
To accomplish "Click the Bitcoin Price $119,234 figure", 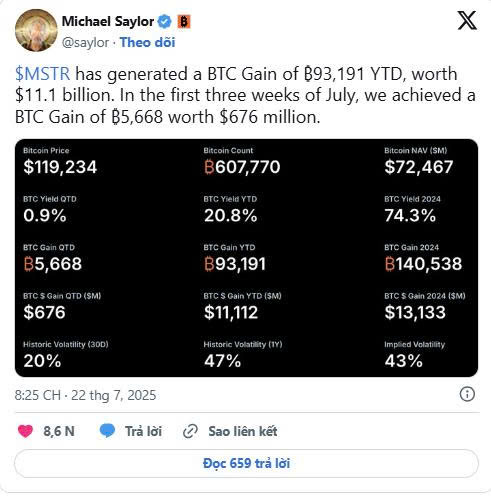I will 60,167.
